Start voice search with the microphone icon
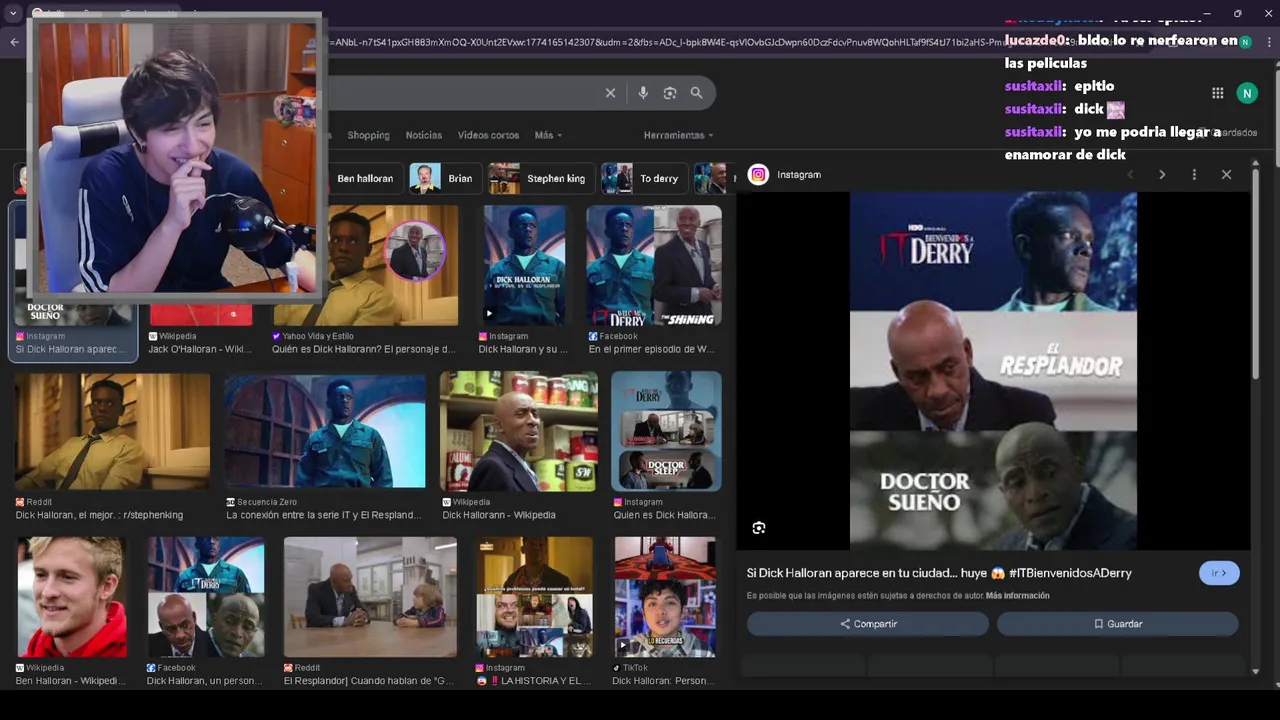Screen dimensions: 1280x720 coord(643,93)
